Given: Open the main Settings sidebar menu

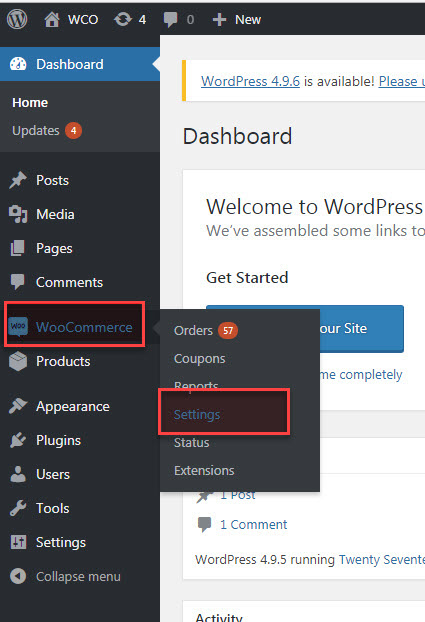Looking at the screenshot, I should click(61, 543).
